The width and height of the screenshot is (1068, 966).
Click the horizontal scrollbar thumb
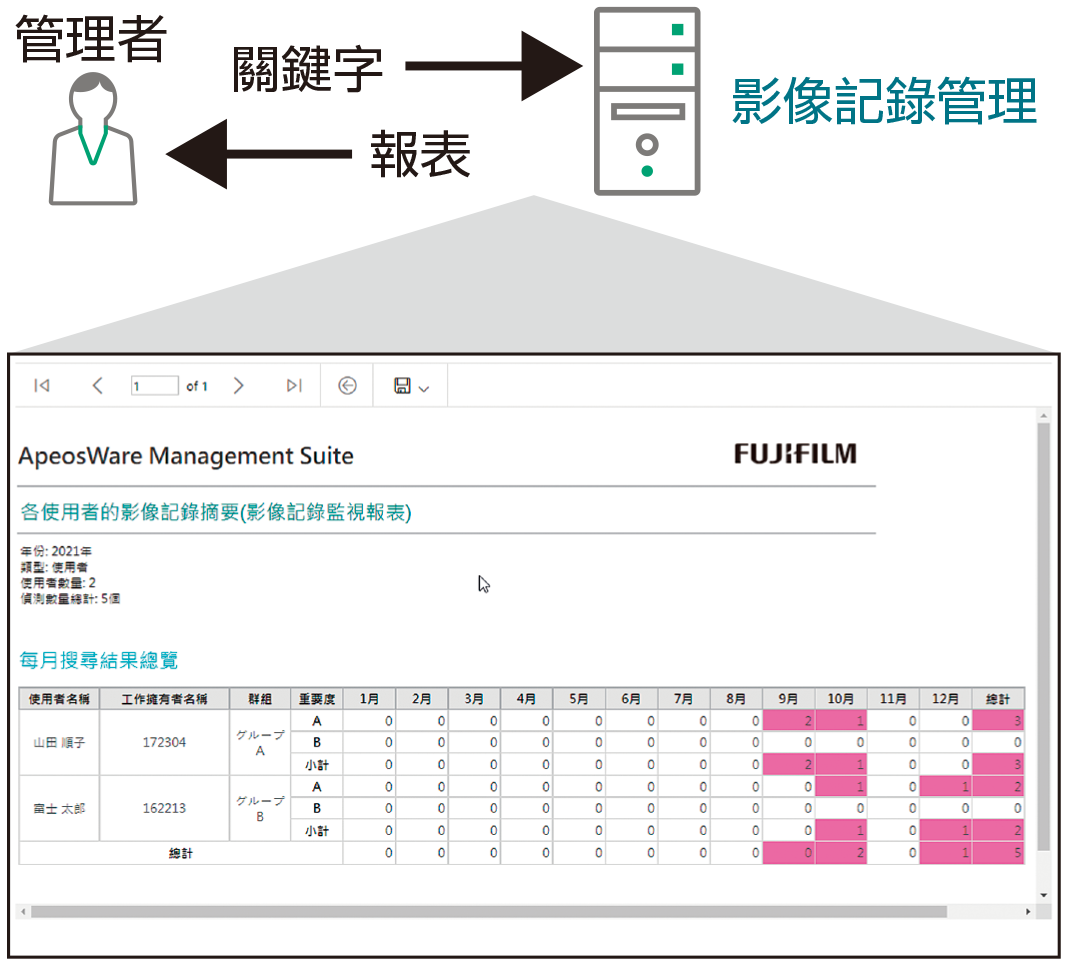pyautogui.click(x=489, y=912)
